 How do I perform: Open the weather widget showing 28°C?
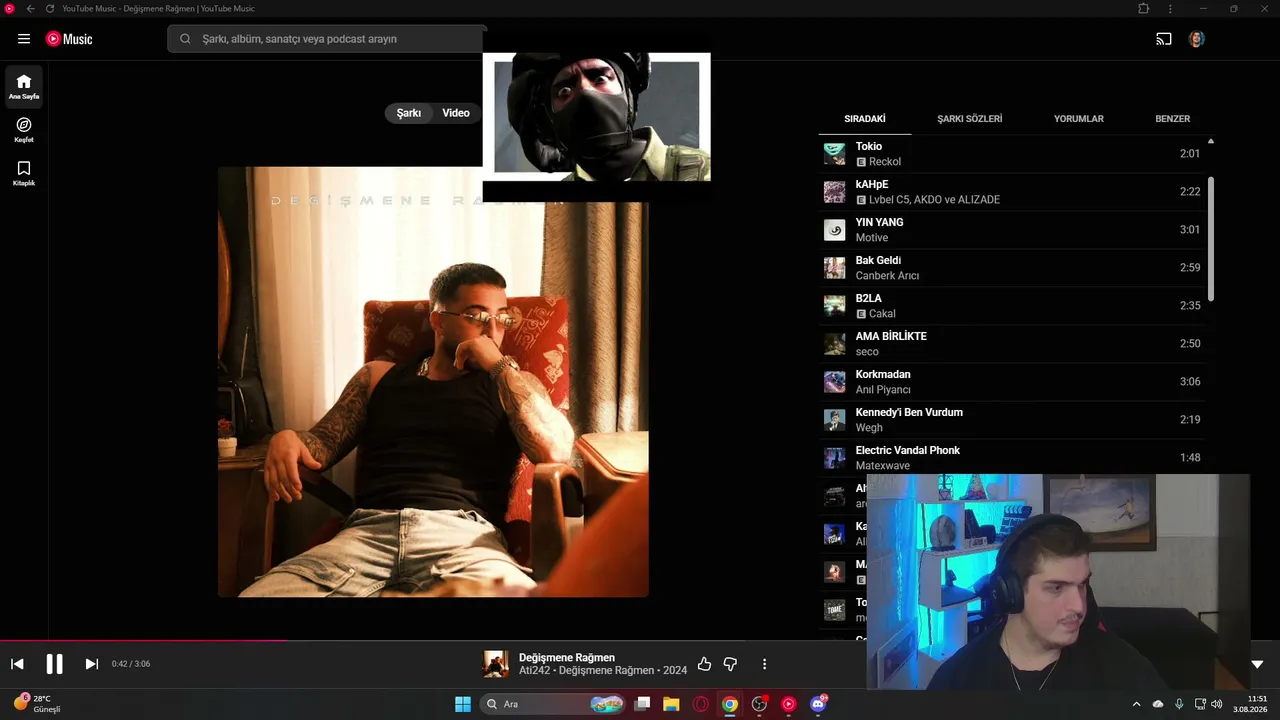click(x=38, y=704)
